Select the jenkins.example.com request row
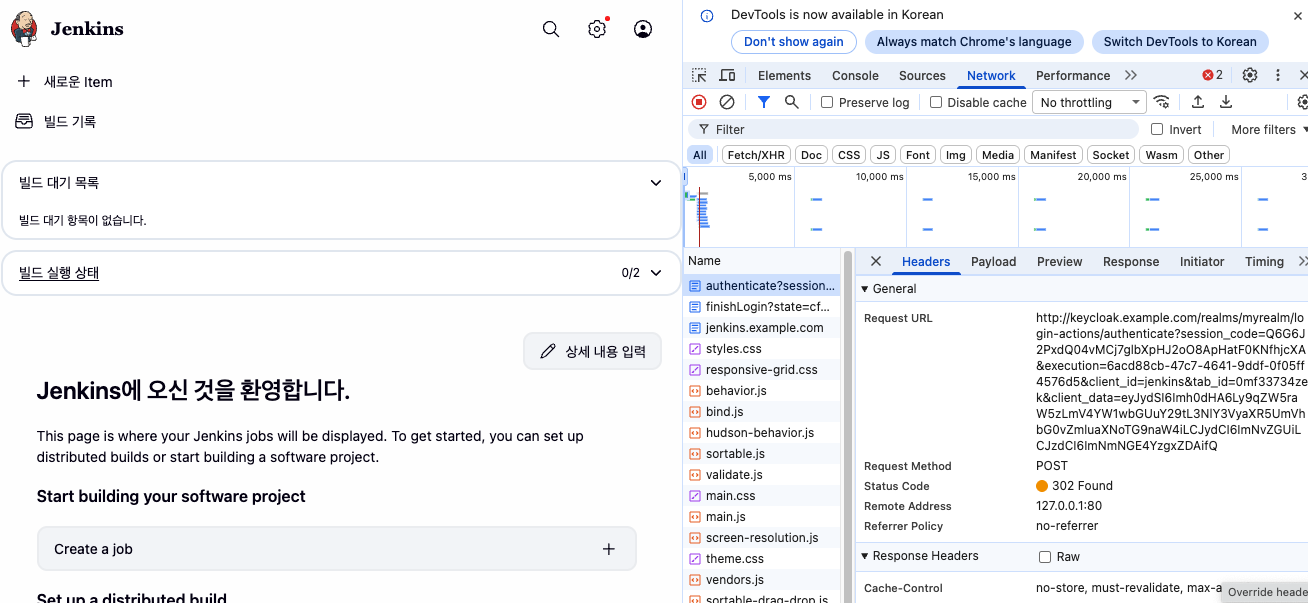This screenshot has width=1308, height=603. pyautogui.click(x=762, y=328)
